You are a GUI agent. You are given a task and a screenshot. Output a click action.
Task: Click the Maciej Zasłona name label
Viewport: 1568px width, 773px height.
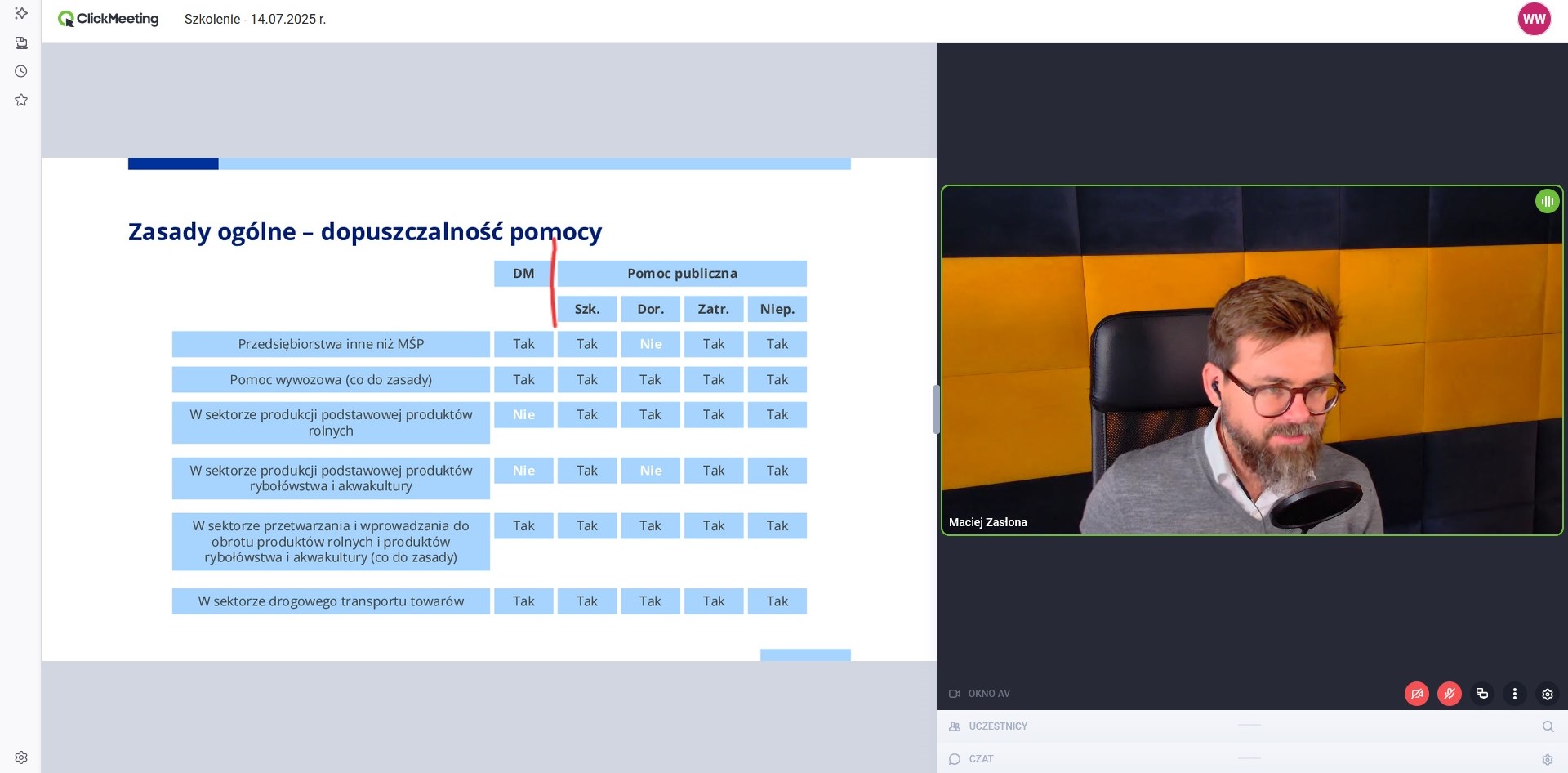[x=987, y=522]
